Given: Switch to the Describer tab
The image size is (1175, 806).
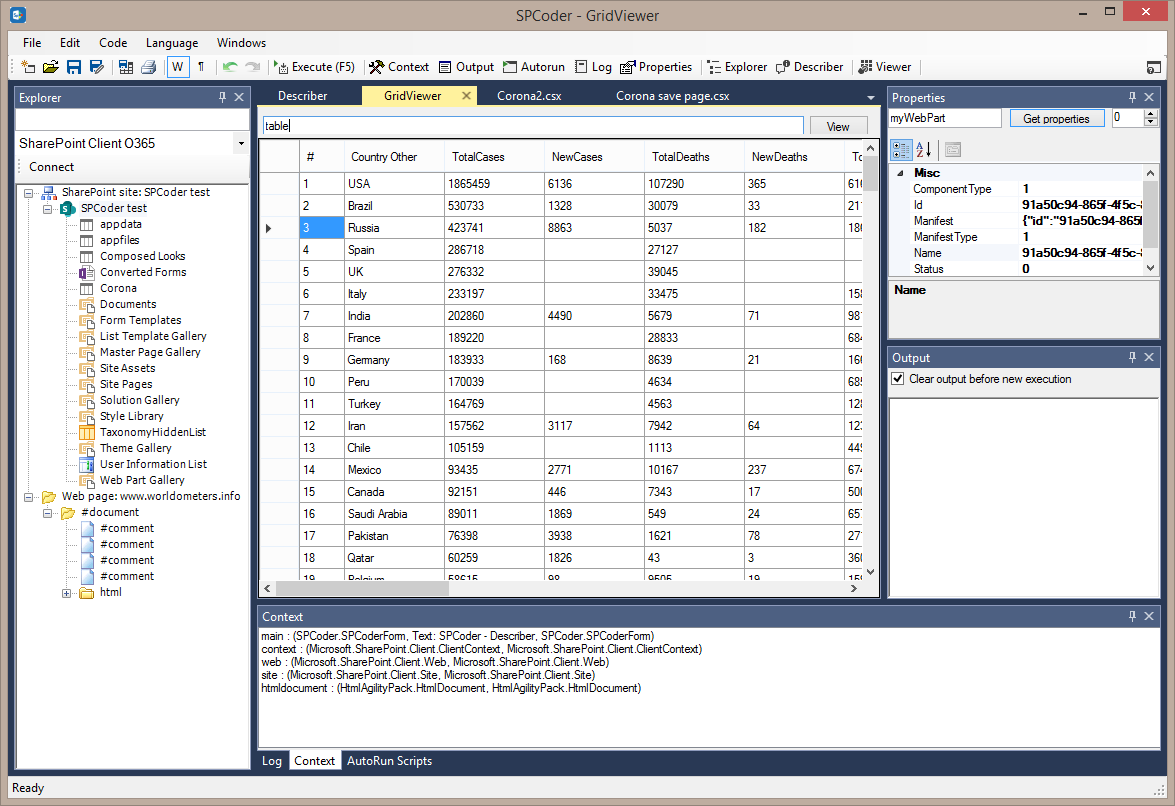Looking at the screenshot, I should (303, 96).
